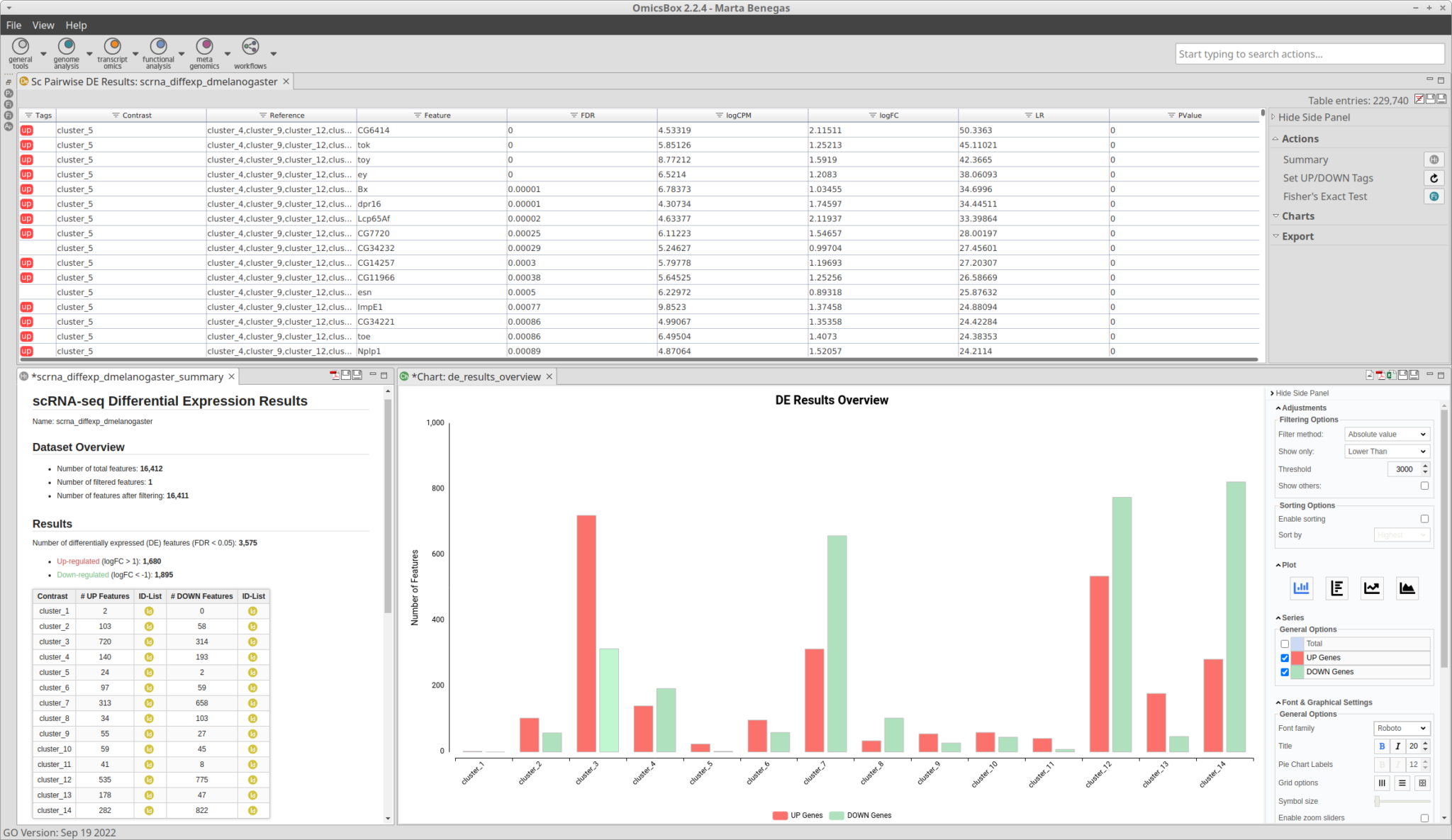Switch to the Chart: de_results_overview tab
The height and width of the screenshot is (840, 1452).
(476, 376)
